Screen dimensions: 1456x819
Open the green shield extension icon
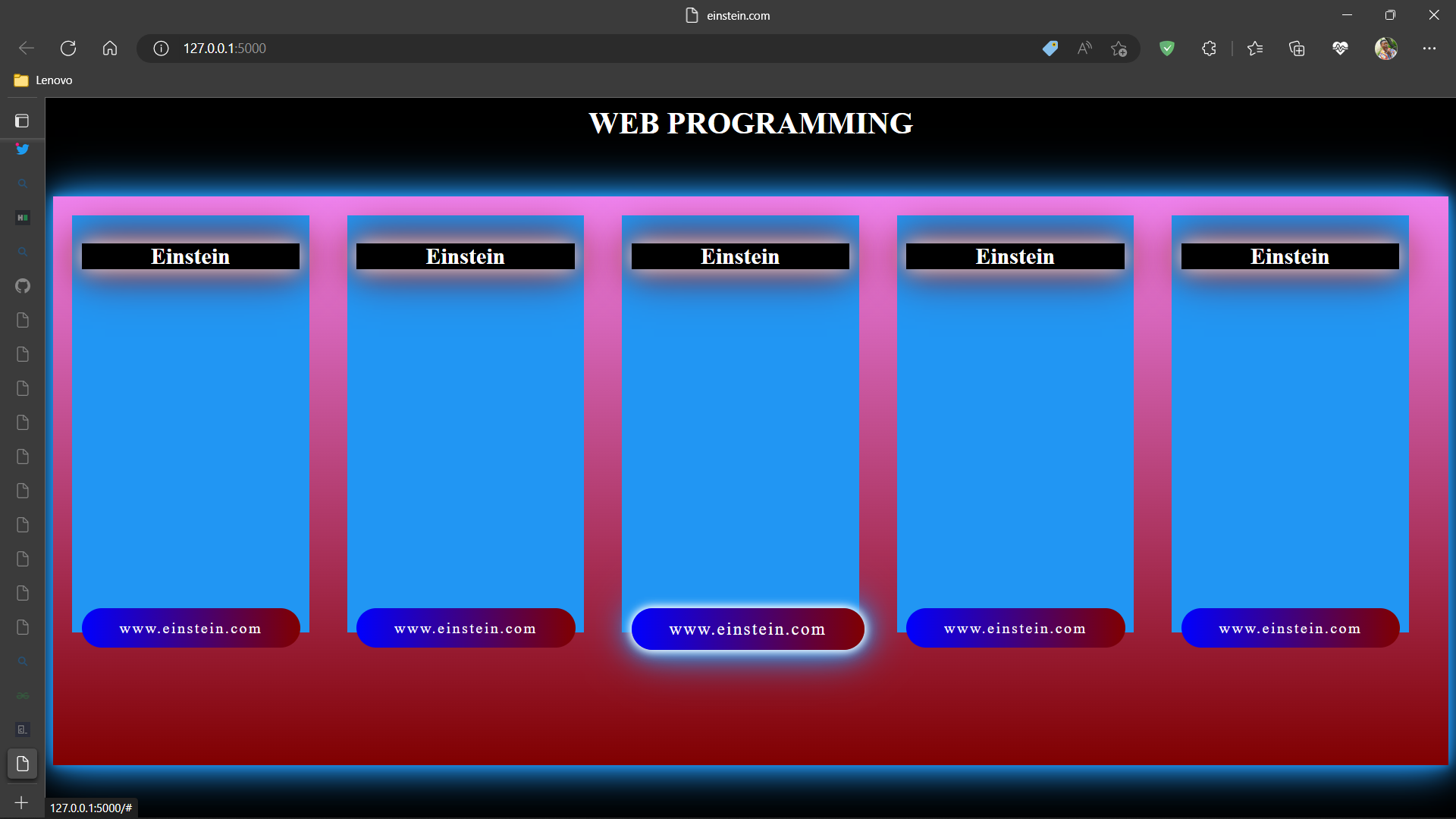pyautogui.click(x=1166, y=49)
